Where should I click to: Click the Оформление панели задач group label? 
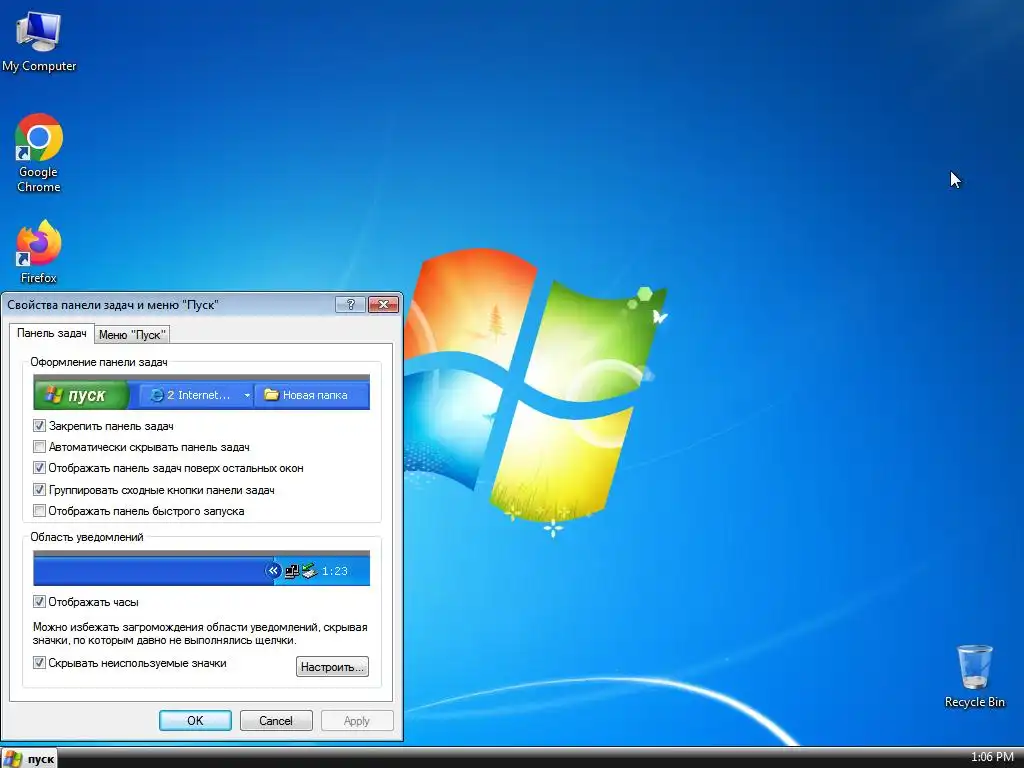99,362
